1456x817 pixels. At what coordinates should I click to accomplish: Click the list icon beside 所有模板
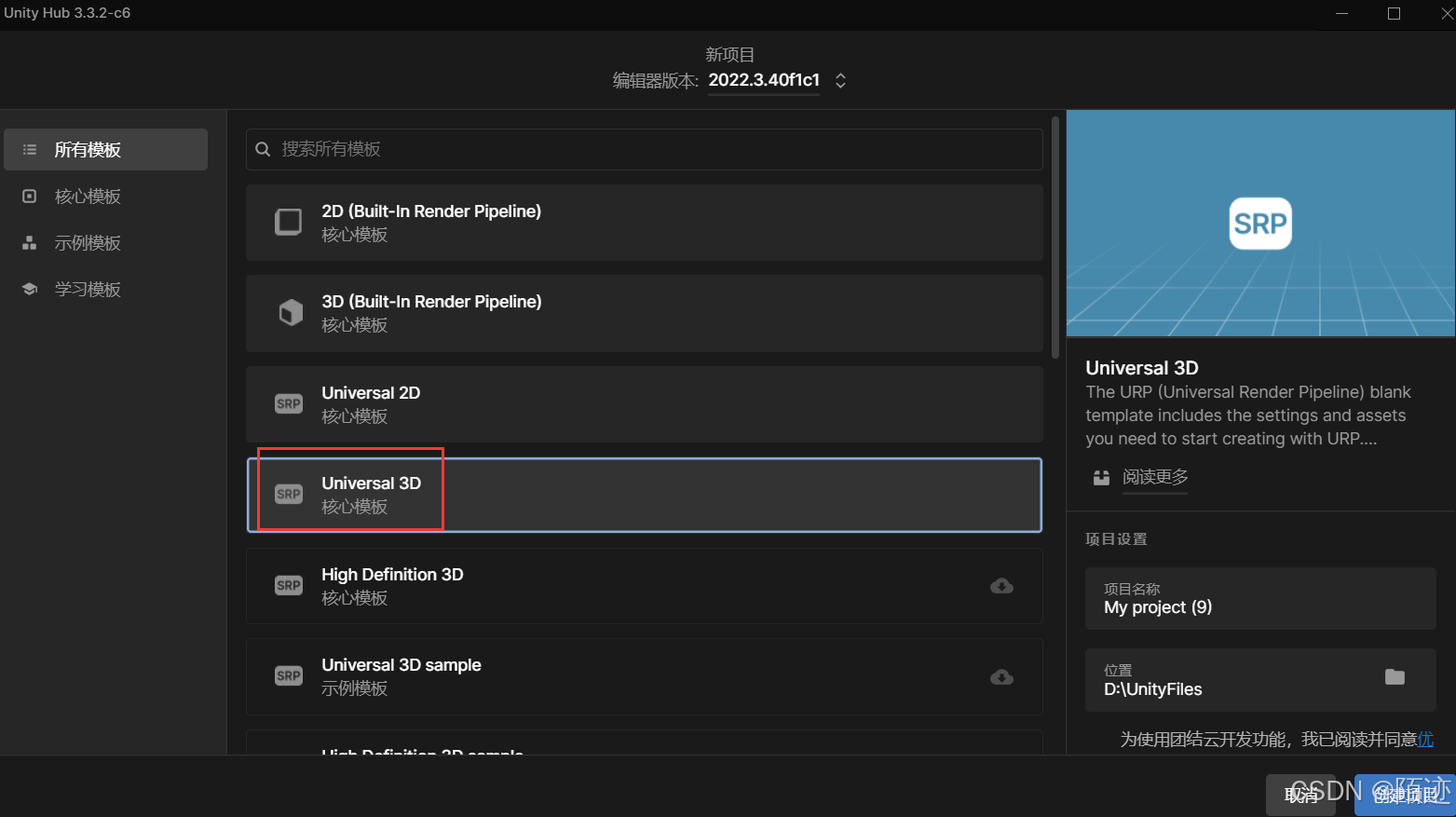(x=30, y=149)
